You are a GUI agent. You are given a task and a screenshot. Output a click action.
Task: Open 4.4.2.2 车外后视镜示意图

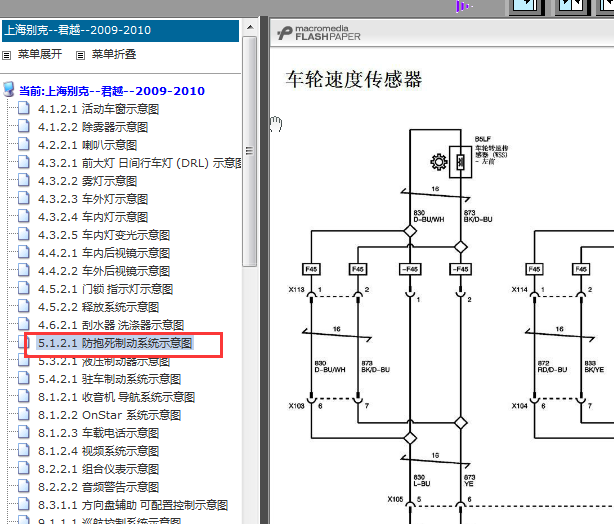pos(104,271)
